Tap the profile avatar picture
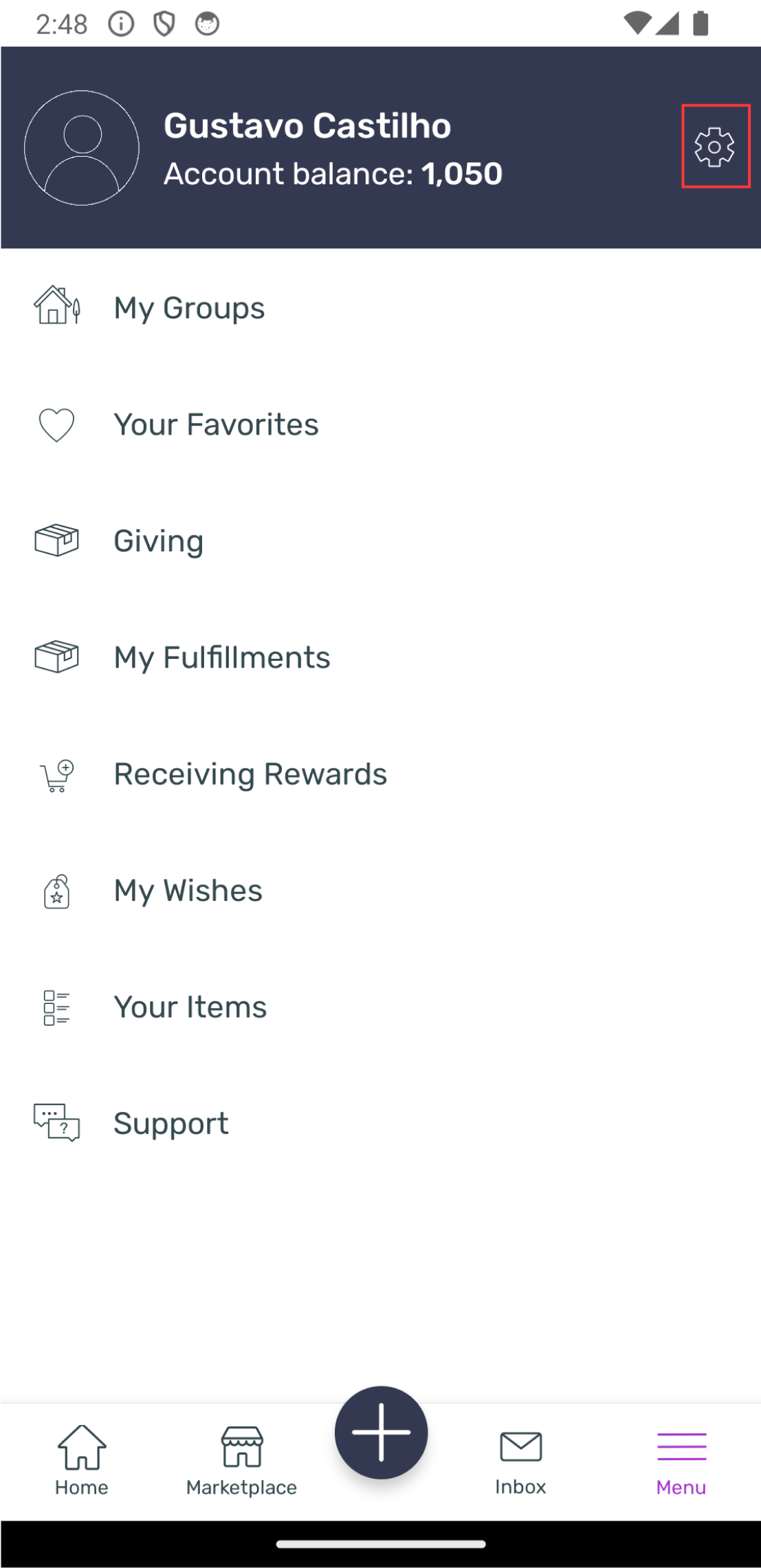This screenshot has height=1568, width=761. click(82, 148)
